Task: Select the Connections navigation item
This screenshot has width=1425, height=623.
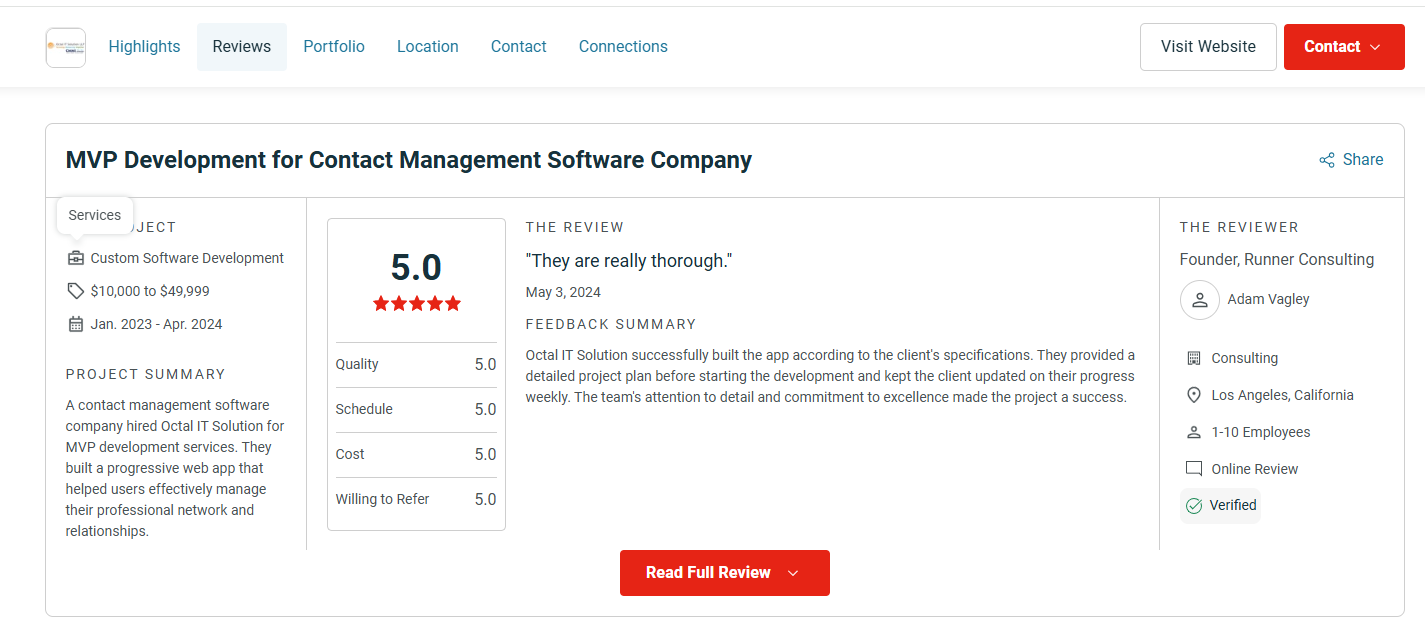Action: (x=623, y=46)
